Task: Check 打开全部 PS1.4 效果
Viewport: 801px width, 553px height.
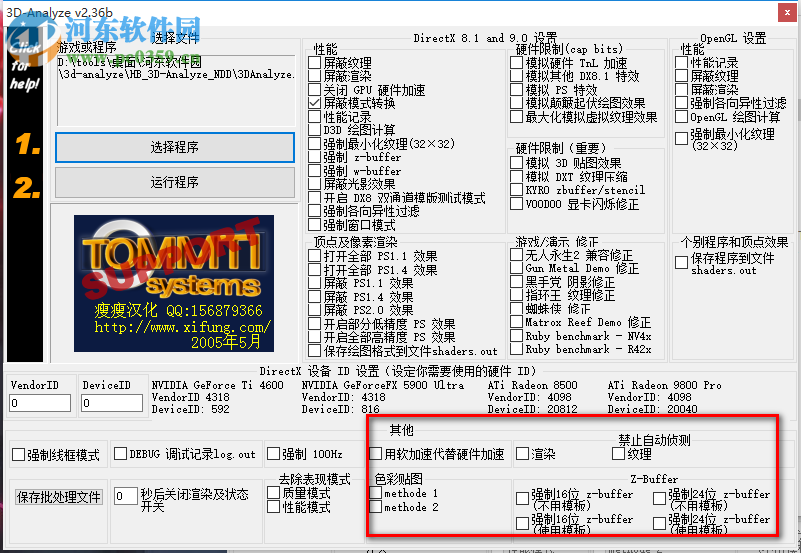Action: [x=315, y=270]
